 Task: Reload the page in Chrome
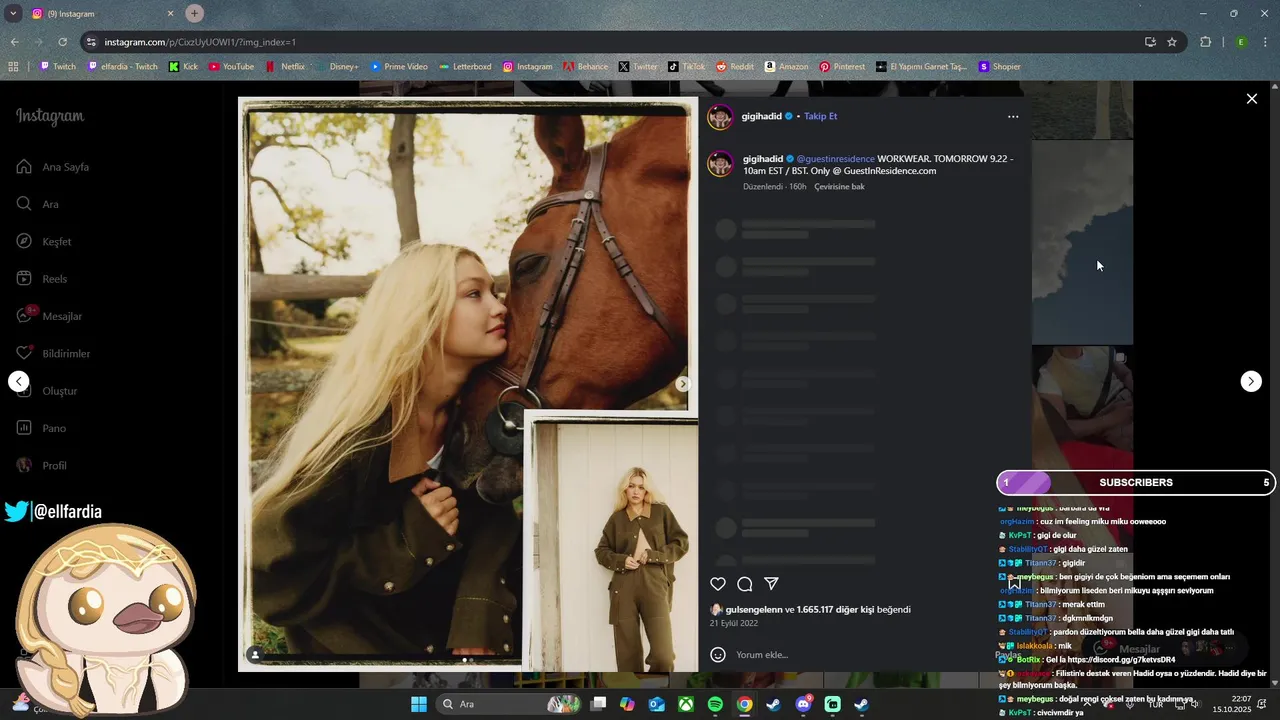coord(62,42)
